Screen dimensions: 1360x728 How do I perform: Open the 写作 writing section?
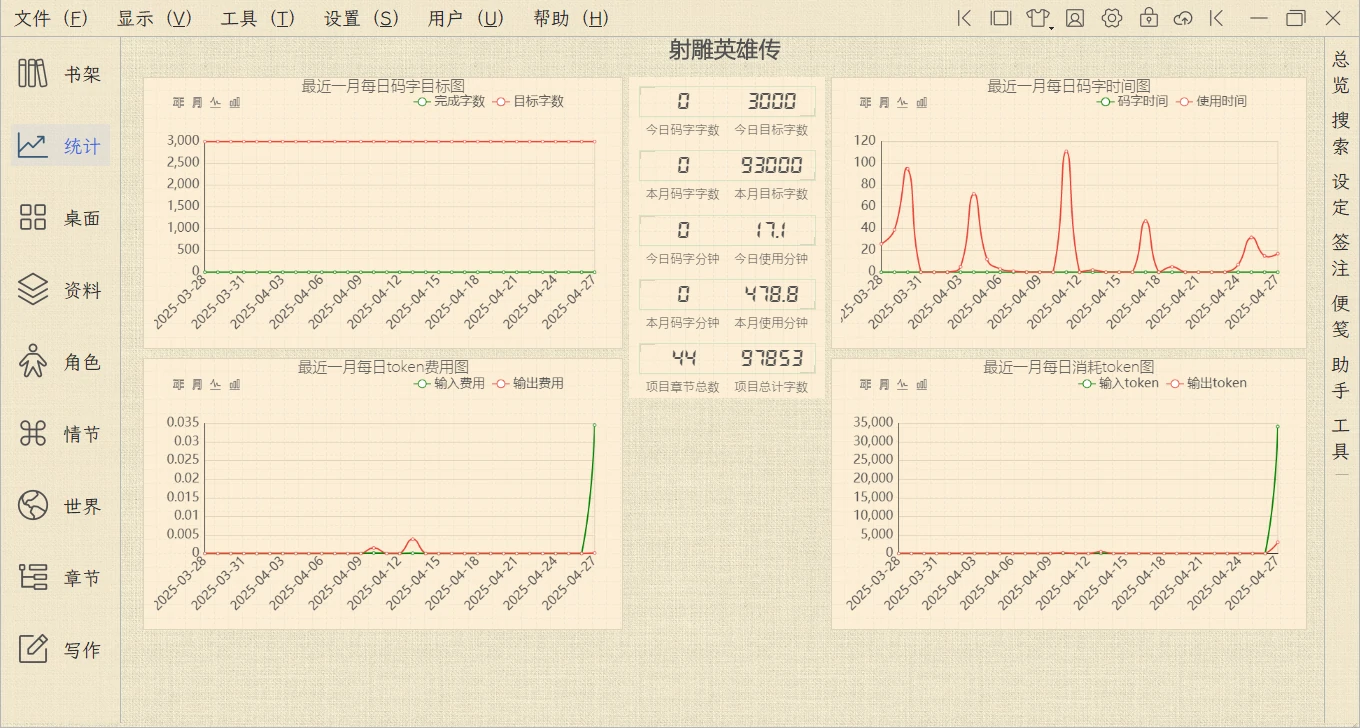click(60, 649)
